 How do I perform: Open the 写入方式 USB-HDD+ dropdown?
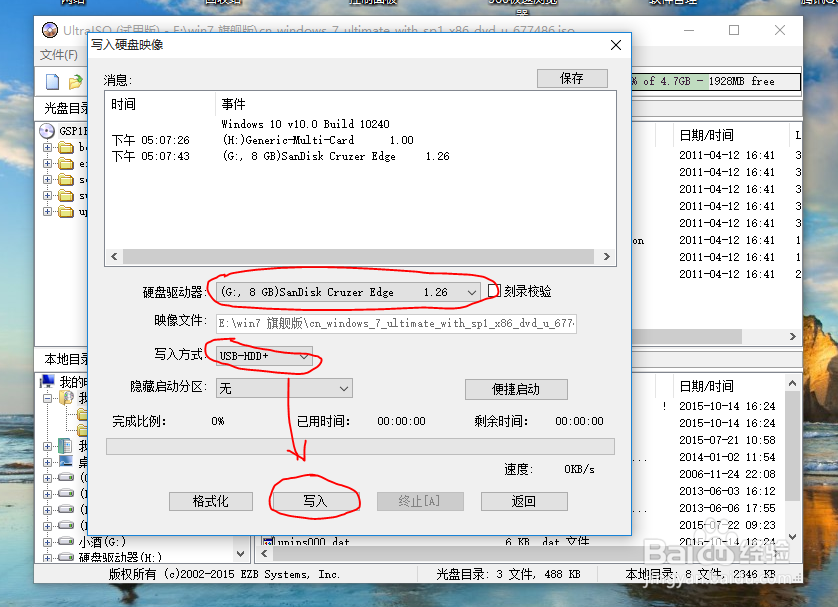303,355
